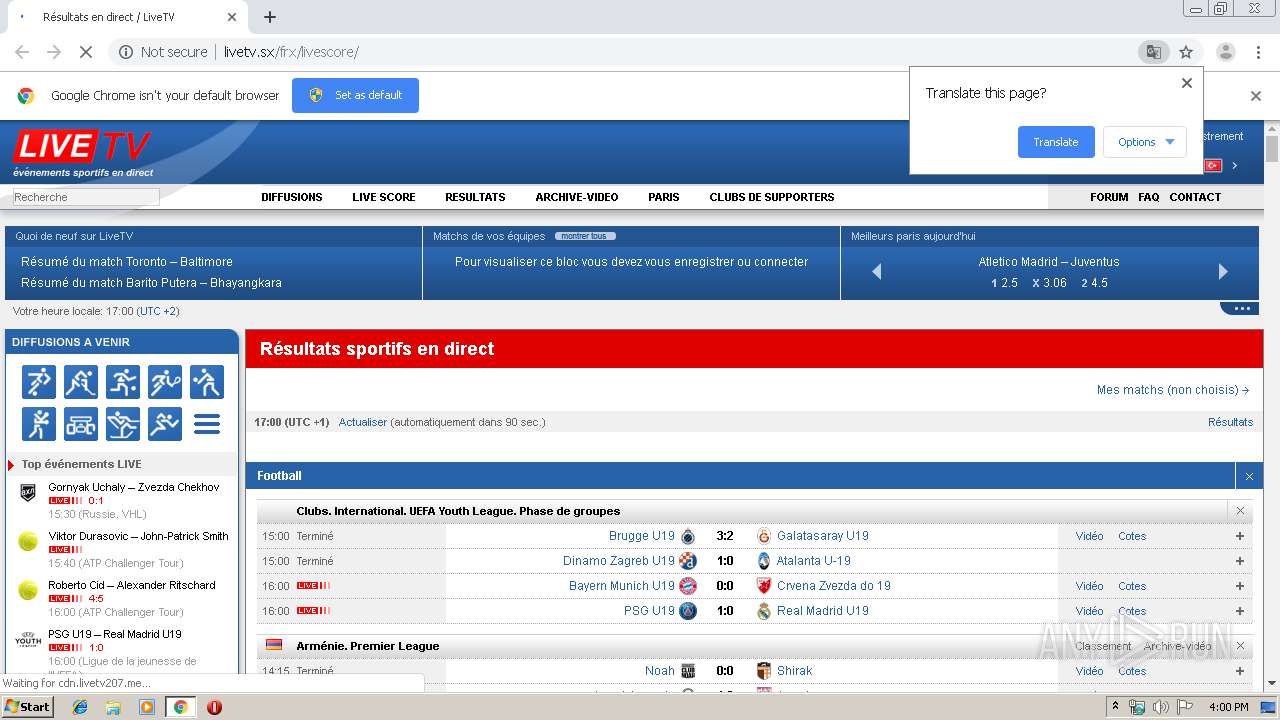
Task: Open the Résultats link on the right
Action: tap(1230, 422)
